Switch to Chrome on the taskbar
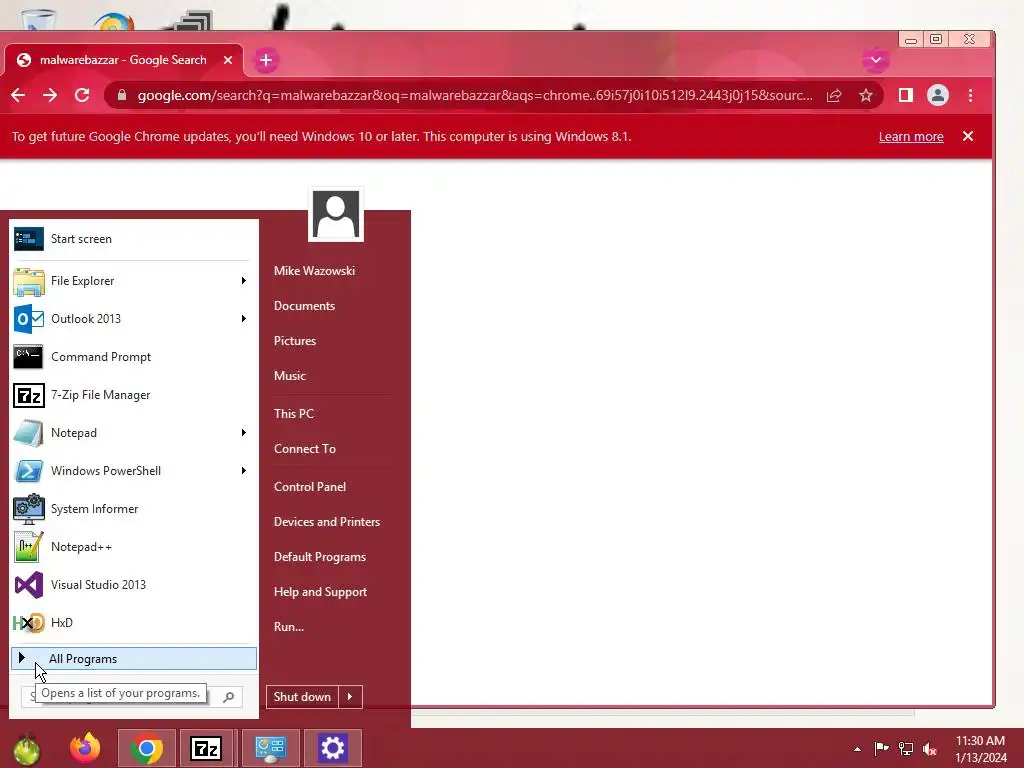The width and height of the screenshot is (1024, 768). [147, 748]
